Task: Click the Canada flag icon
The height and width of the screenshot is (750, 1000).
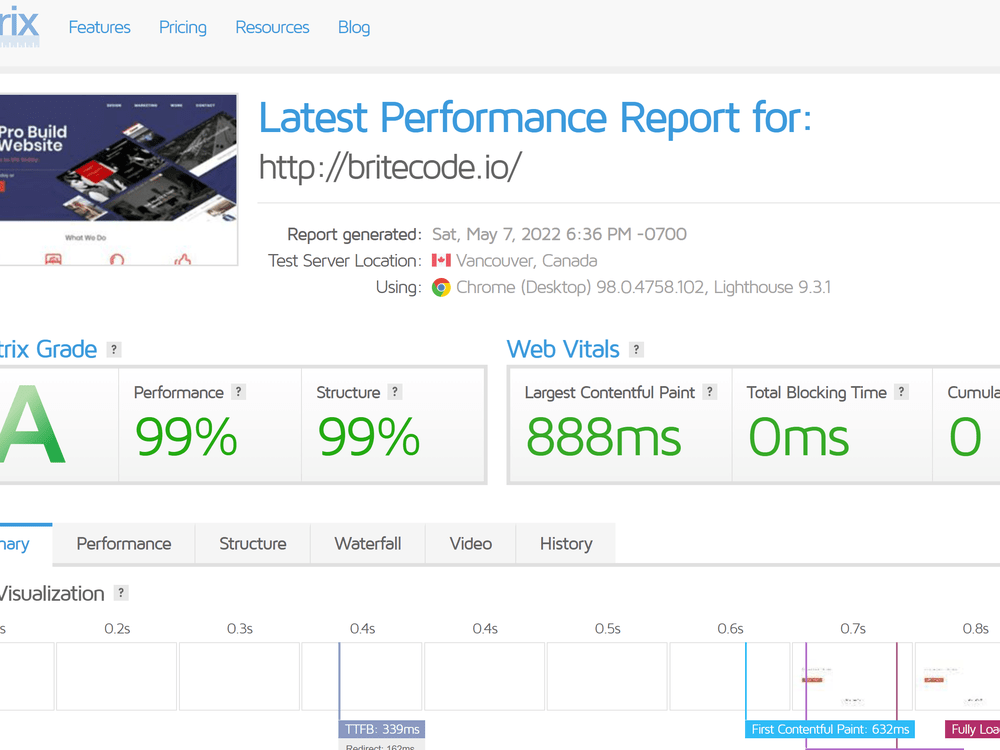Action: (441, 260)
